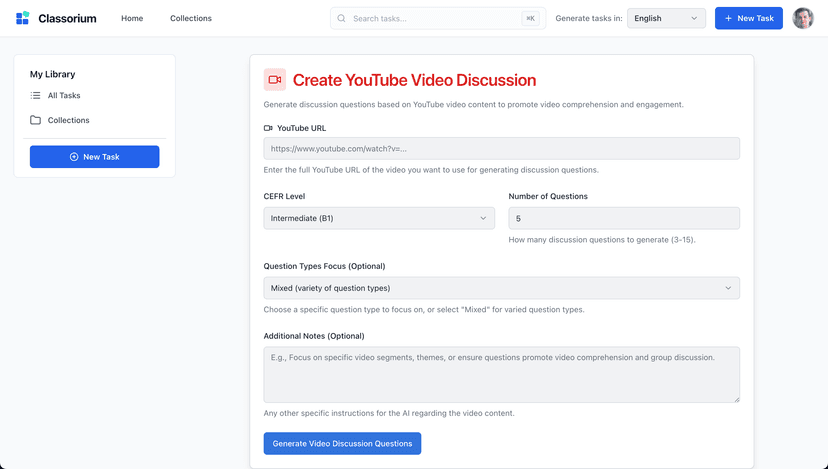Image resolution: width=828 pixels, height=469 pixels.
Task: Click into the Additional Notes textarea
Action: pos(501,374)
